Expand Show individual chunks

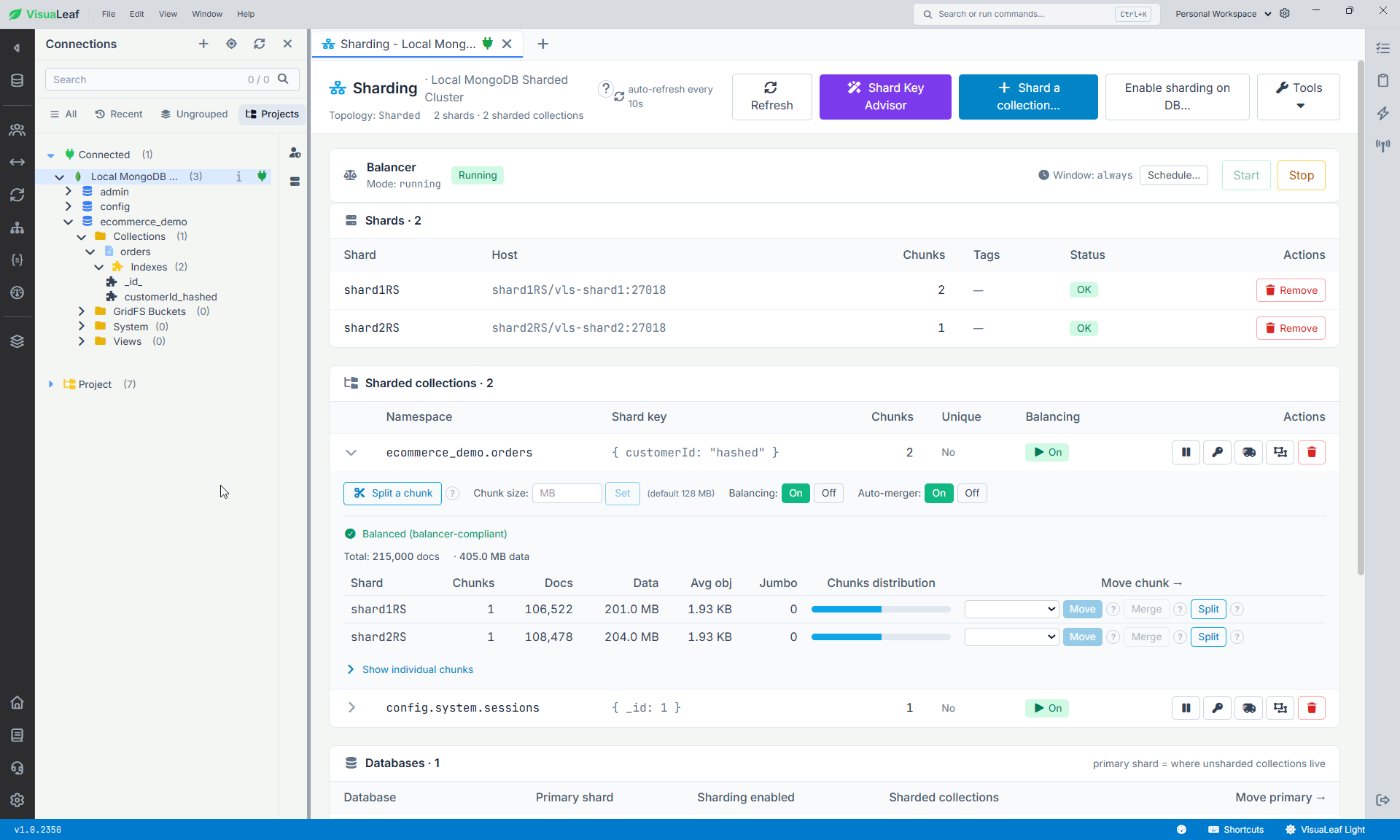pyautogui.click(x=410, y=669)
